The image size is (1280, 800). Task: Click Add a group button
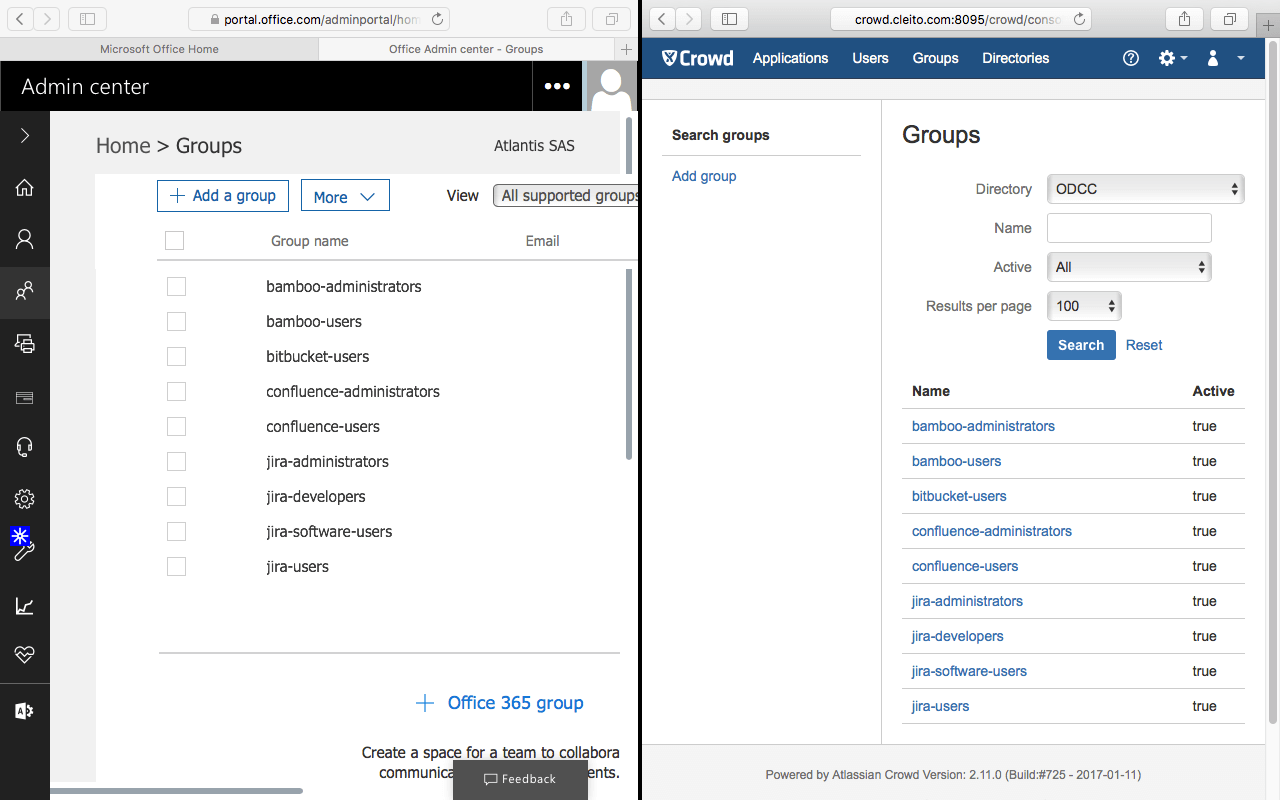pyautogui.click(x=223, y=196)
